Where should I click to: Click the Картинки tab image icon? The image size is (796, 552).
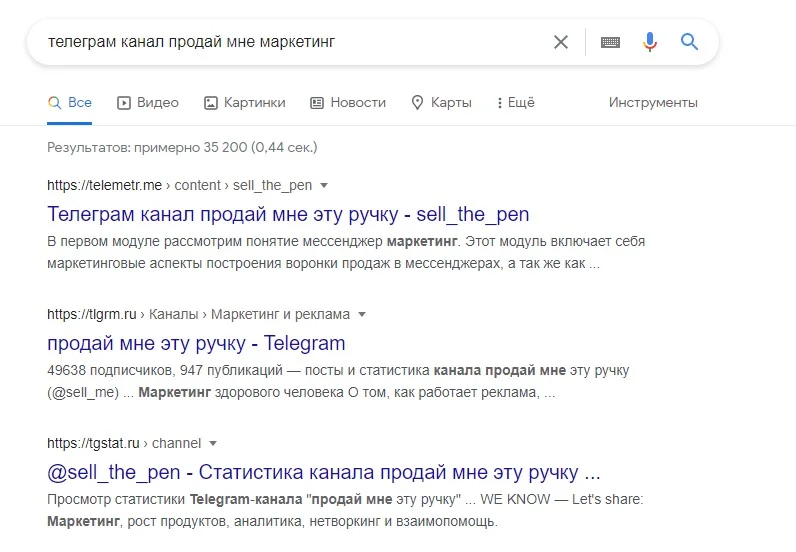pos(211,102)
